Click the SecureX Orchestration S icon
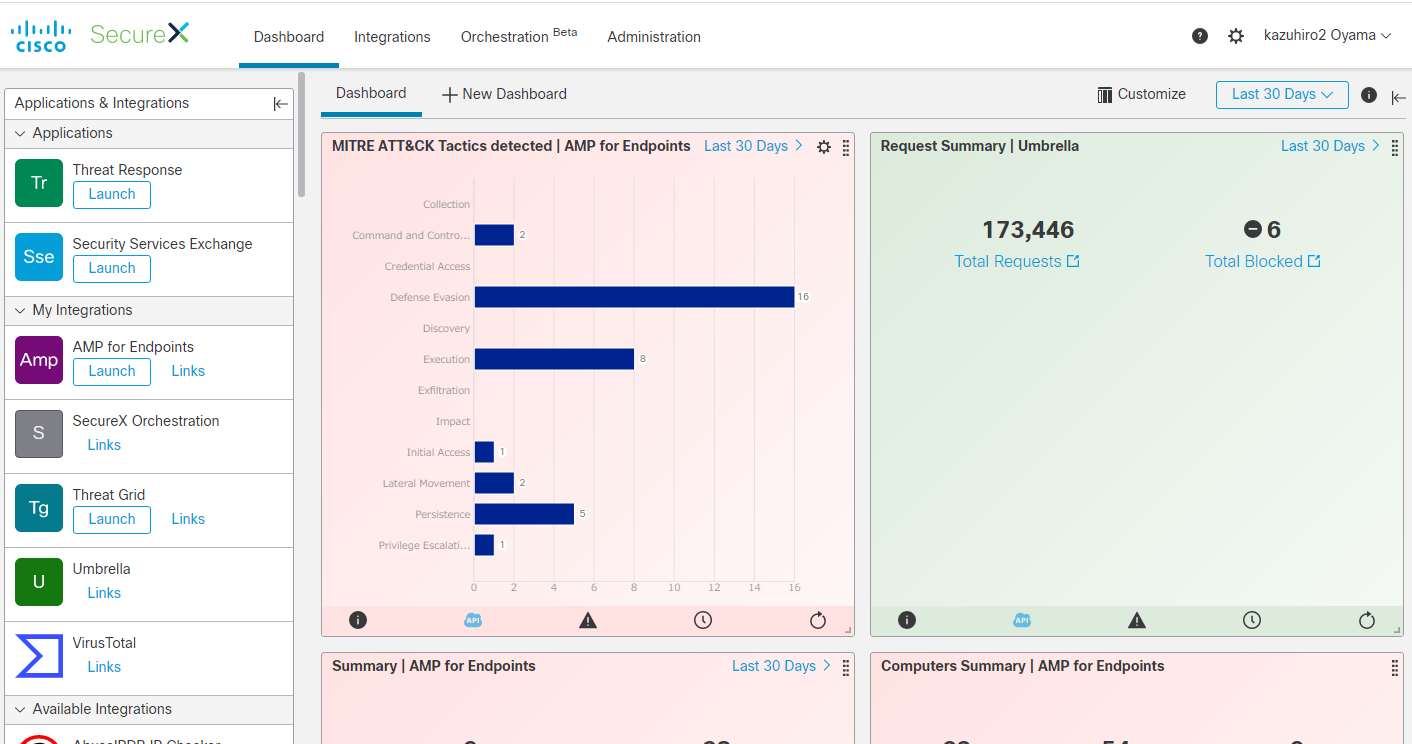1412x744 pixels. [x=39, y=434]
